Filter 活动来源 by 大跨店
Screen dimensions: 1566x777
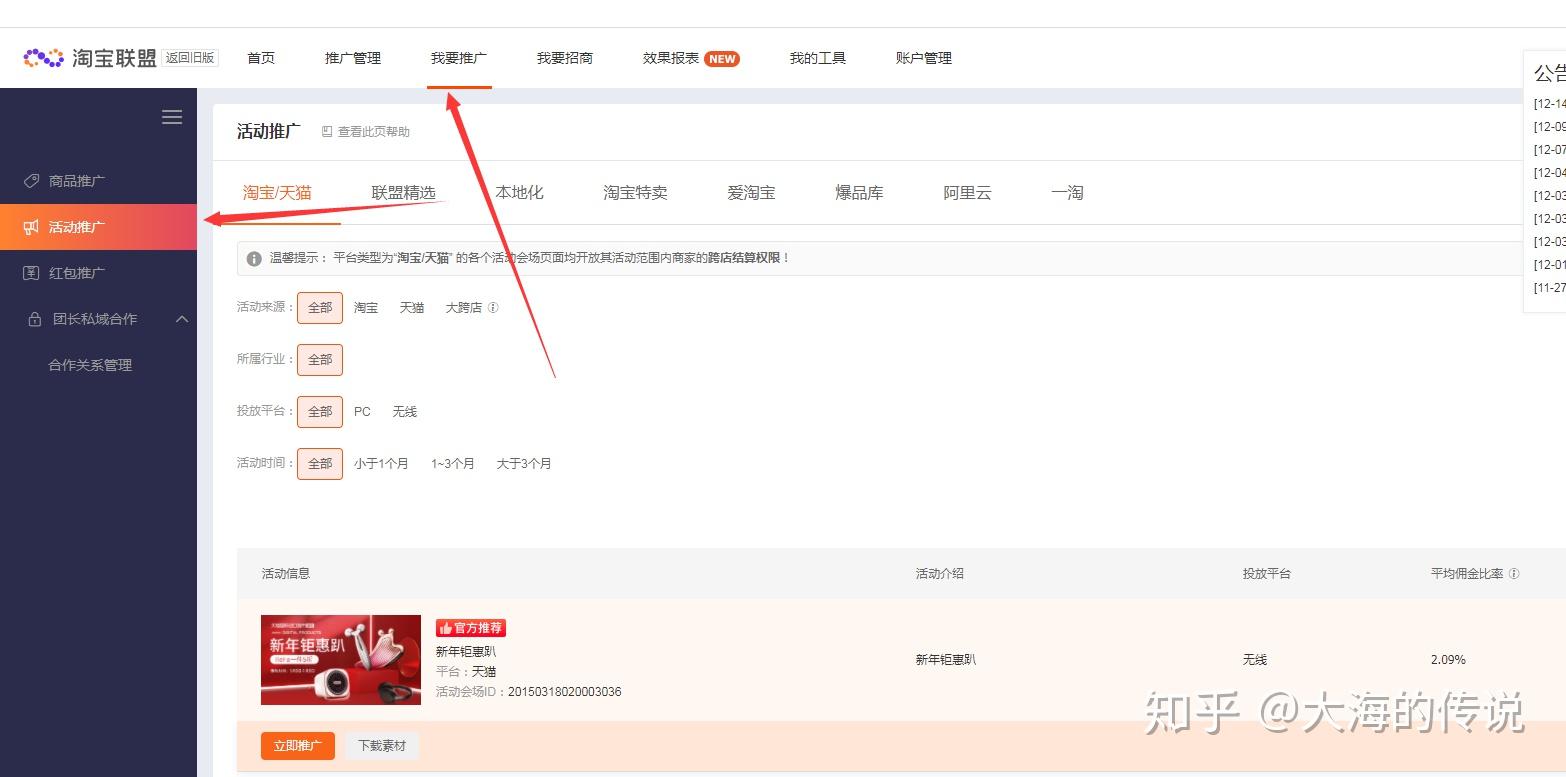point(464,308)
